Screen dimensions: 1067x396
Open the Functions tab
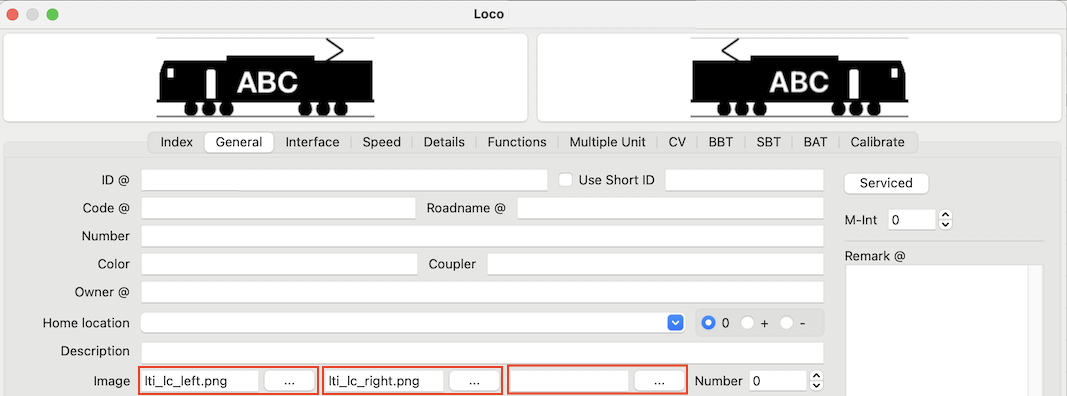click(x=517, y=142)
